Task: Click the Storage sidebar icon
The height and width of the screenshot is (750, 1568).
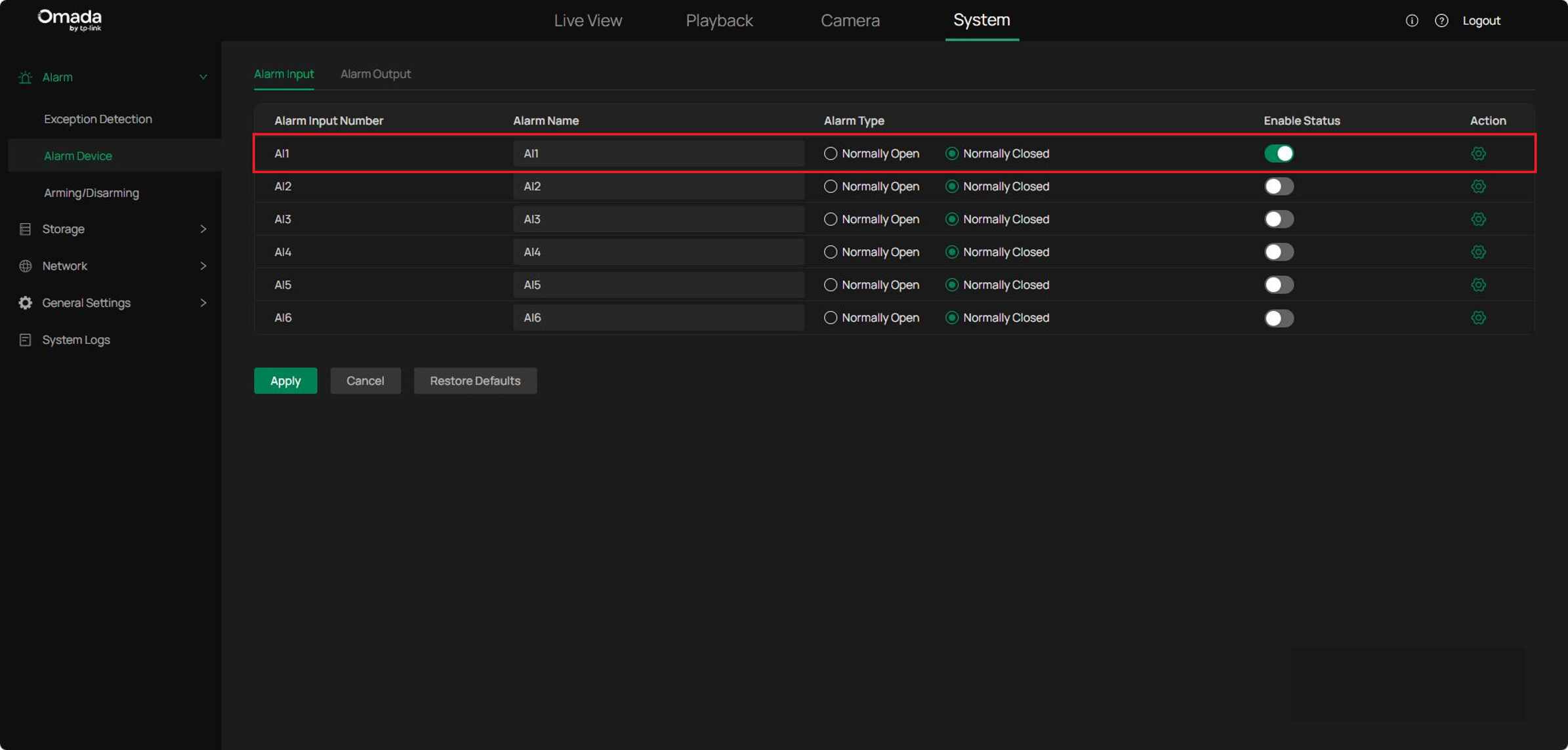Action: [25, 229]
